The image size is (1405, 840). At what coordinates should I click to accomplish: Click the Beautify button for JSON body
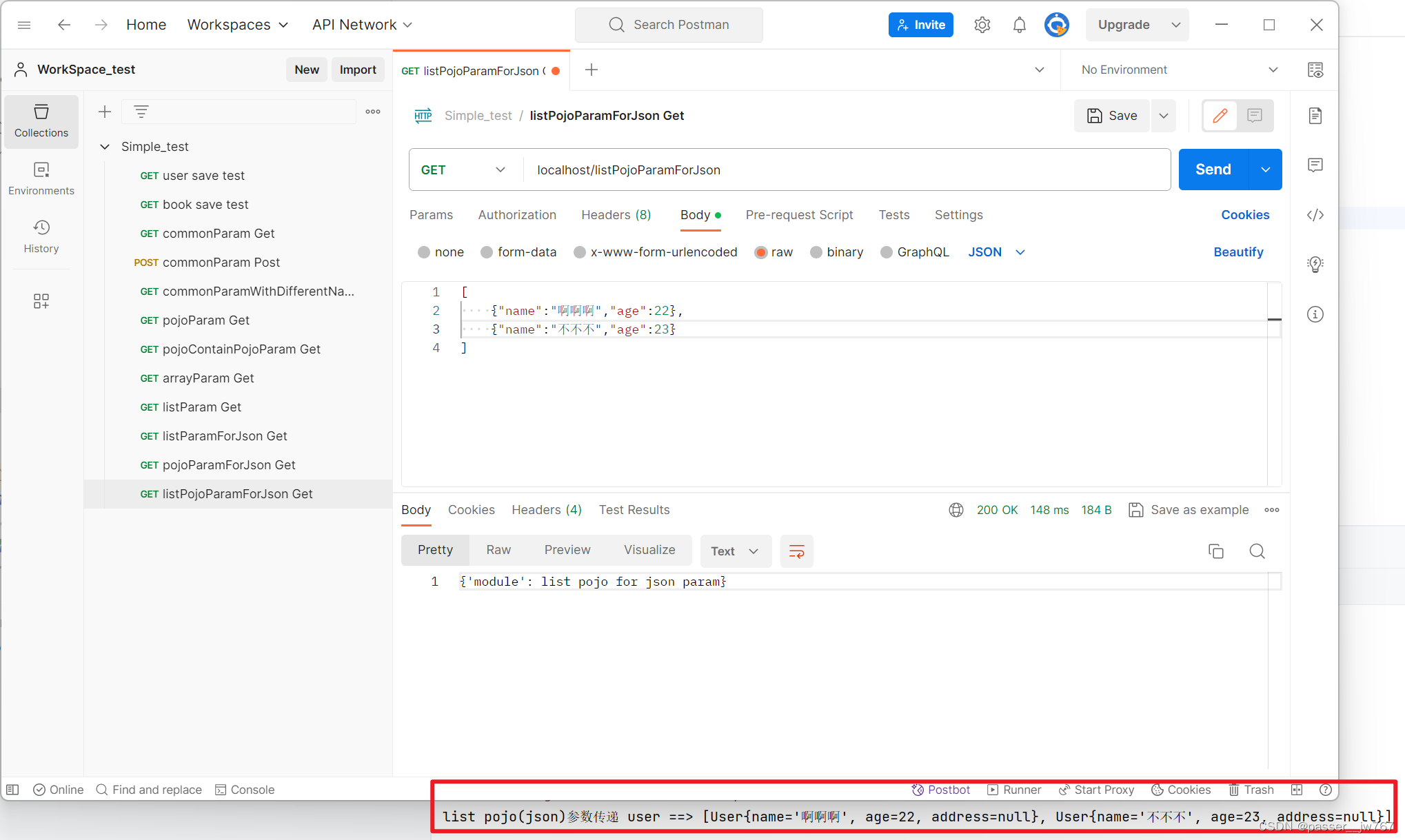pyautogui.click(x=1239, y=252)
